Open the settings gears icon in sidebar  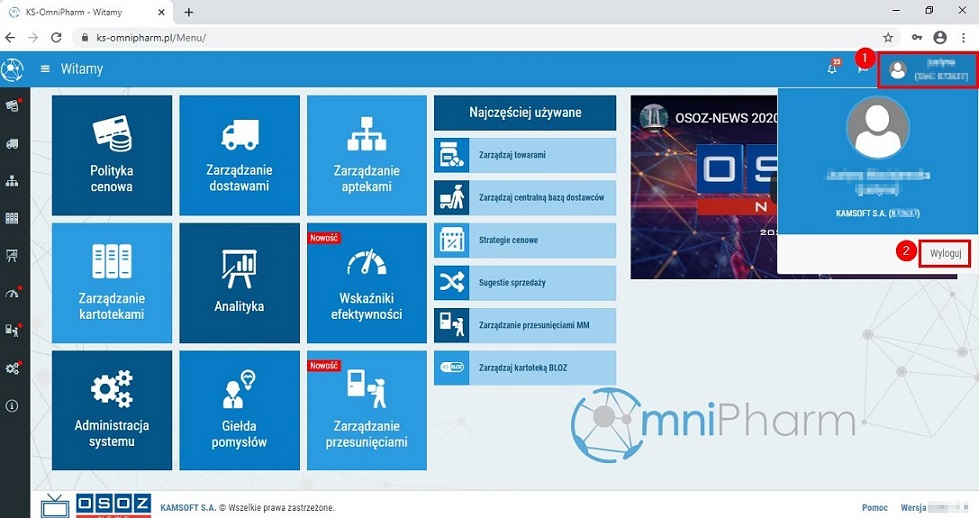(x=12, y=368)
